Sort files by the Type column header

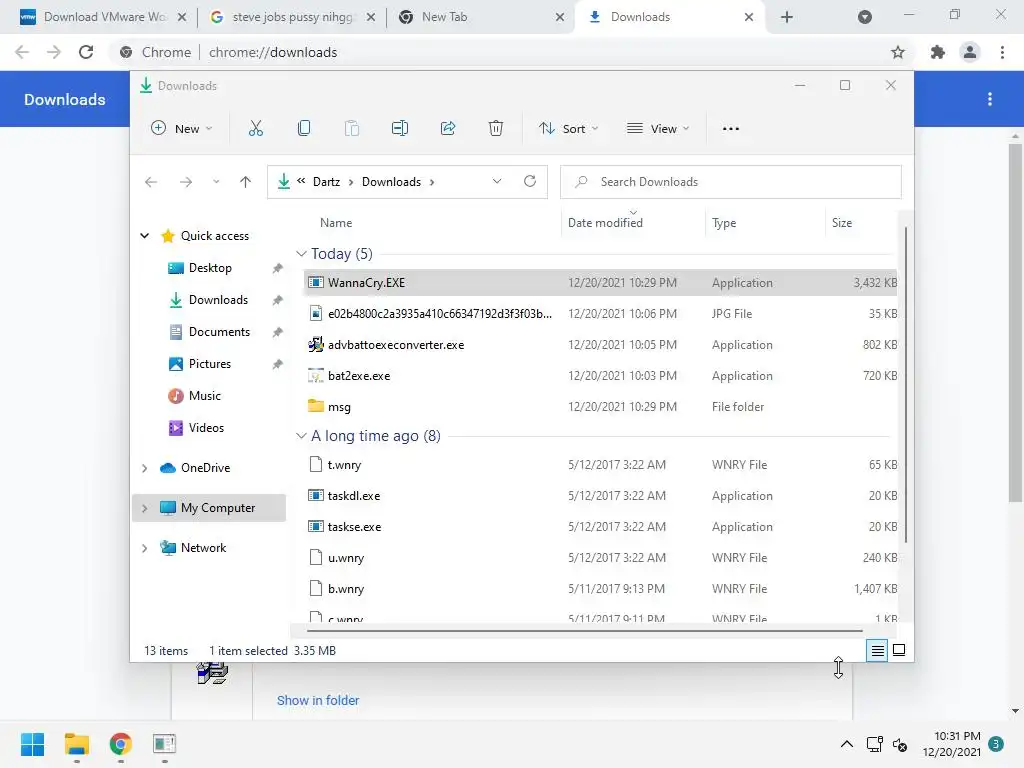click(x=724, y=223)
